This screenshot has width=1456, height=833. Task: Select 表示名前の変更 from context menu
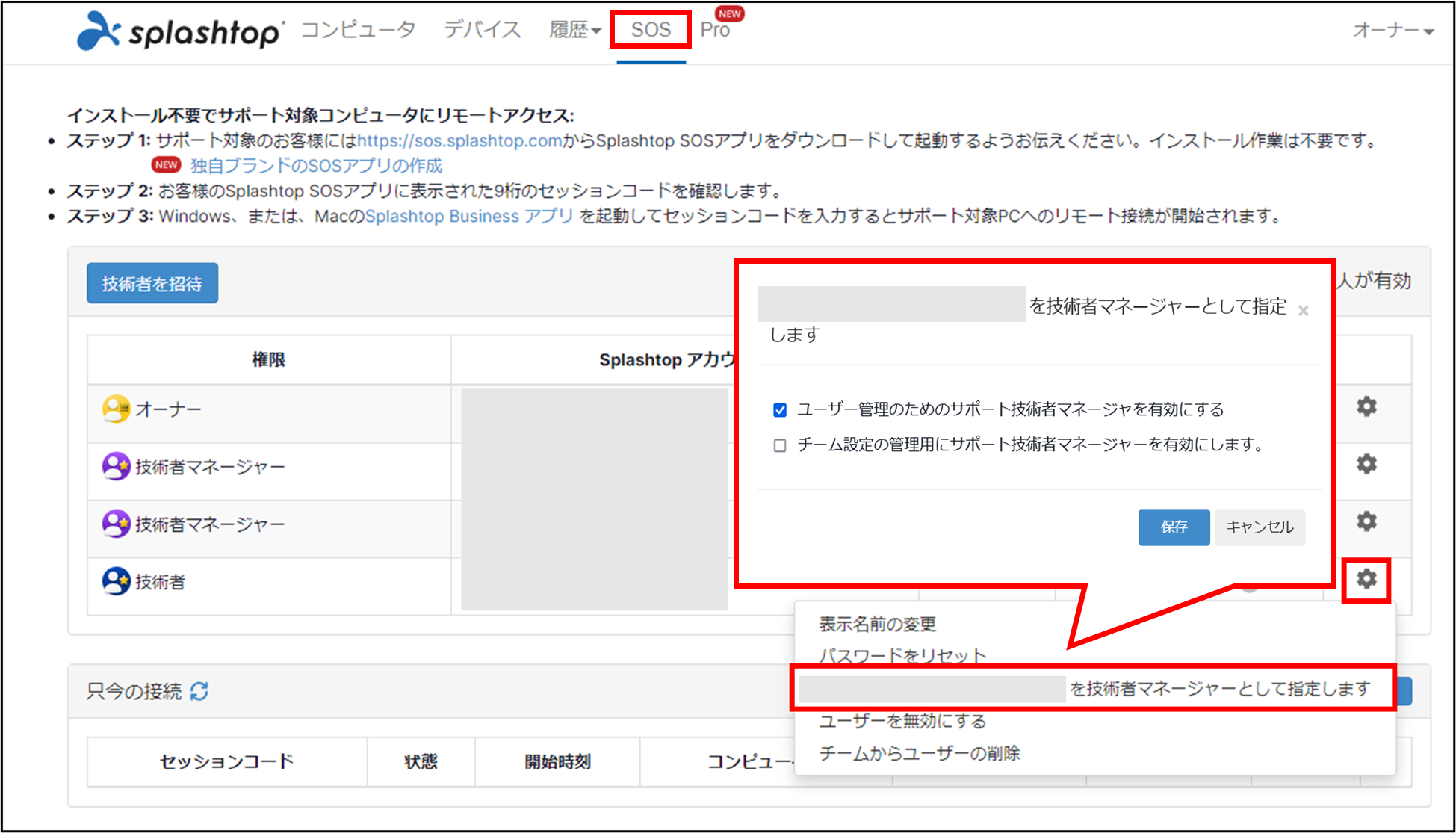[877, 624]
